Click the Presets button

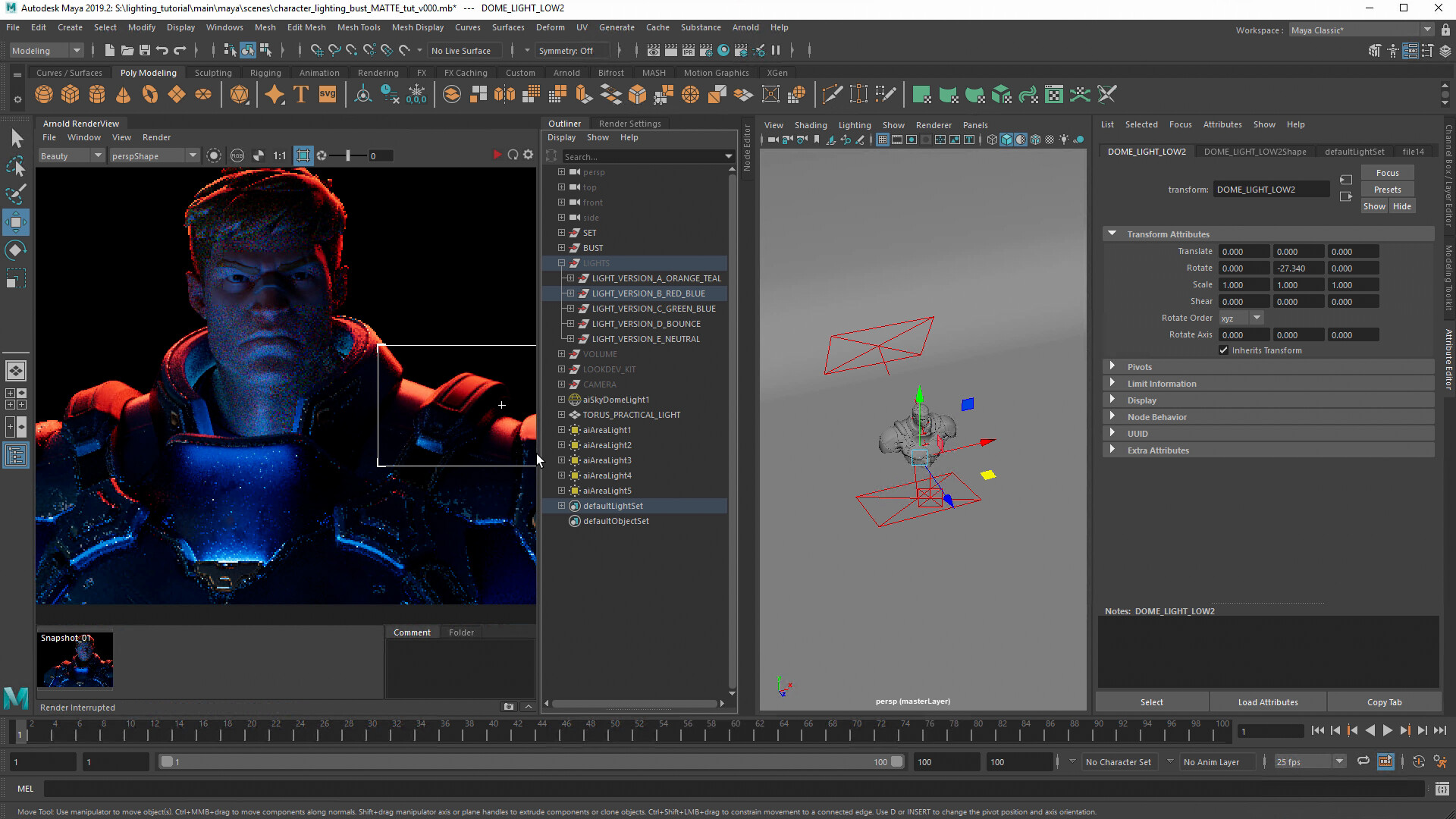tap(1387, 190)
